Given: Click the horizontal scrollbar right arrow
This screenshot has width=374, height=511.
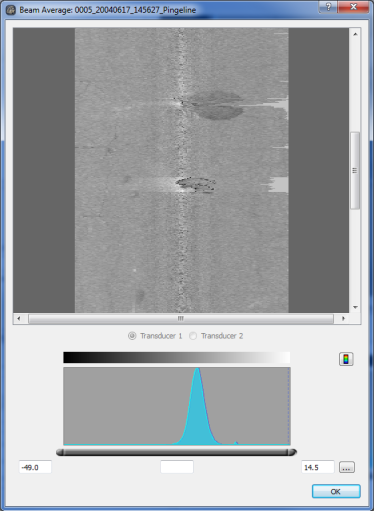Looking at the screenshot, I should 343,318.
